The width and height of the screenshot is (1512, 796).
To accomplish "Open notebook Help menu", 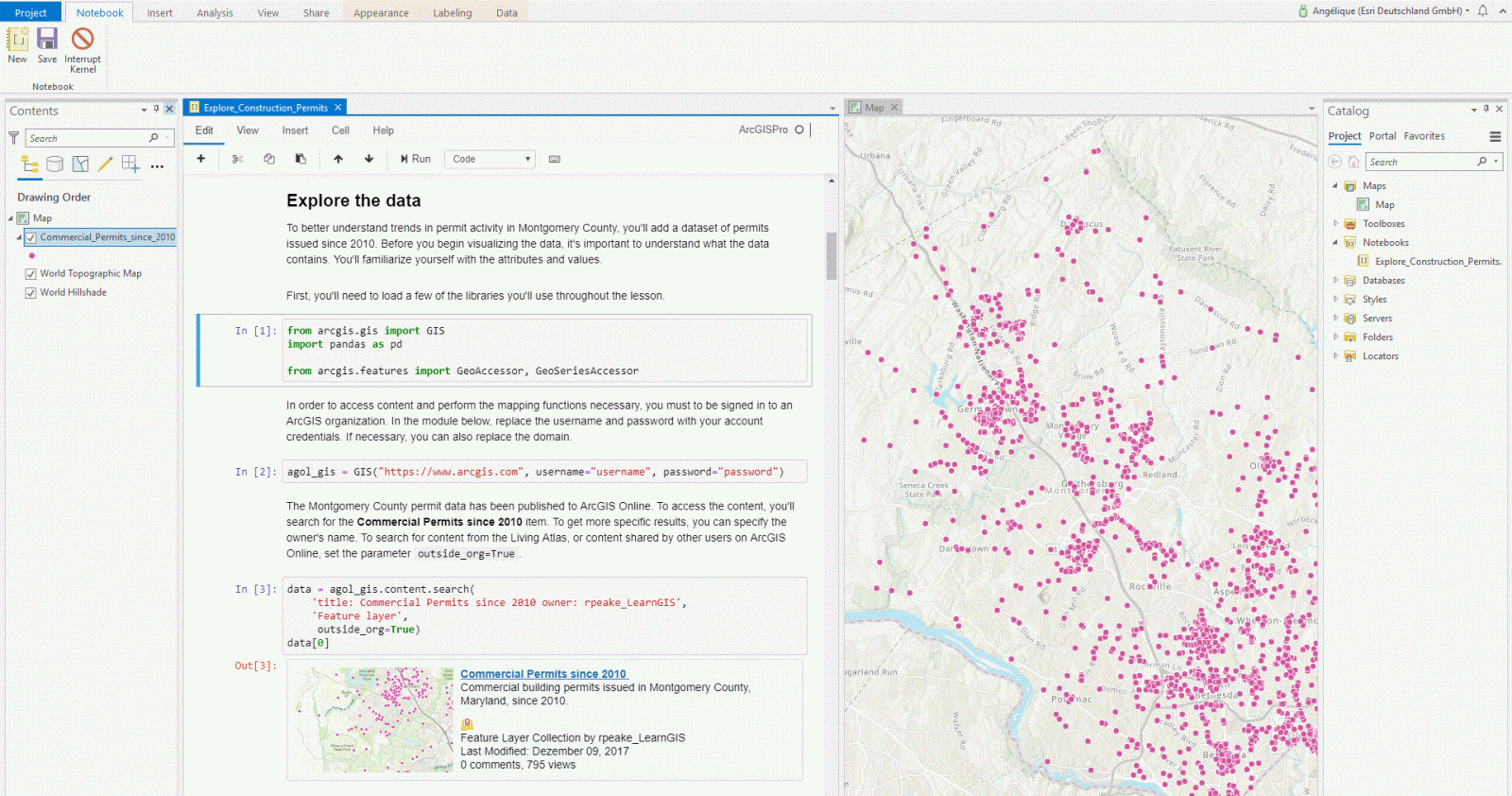I will tap(383, 130).
